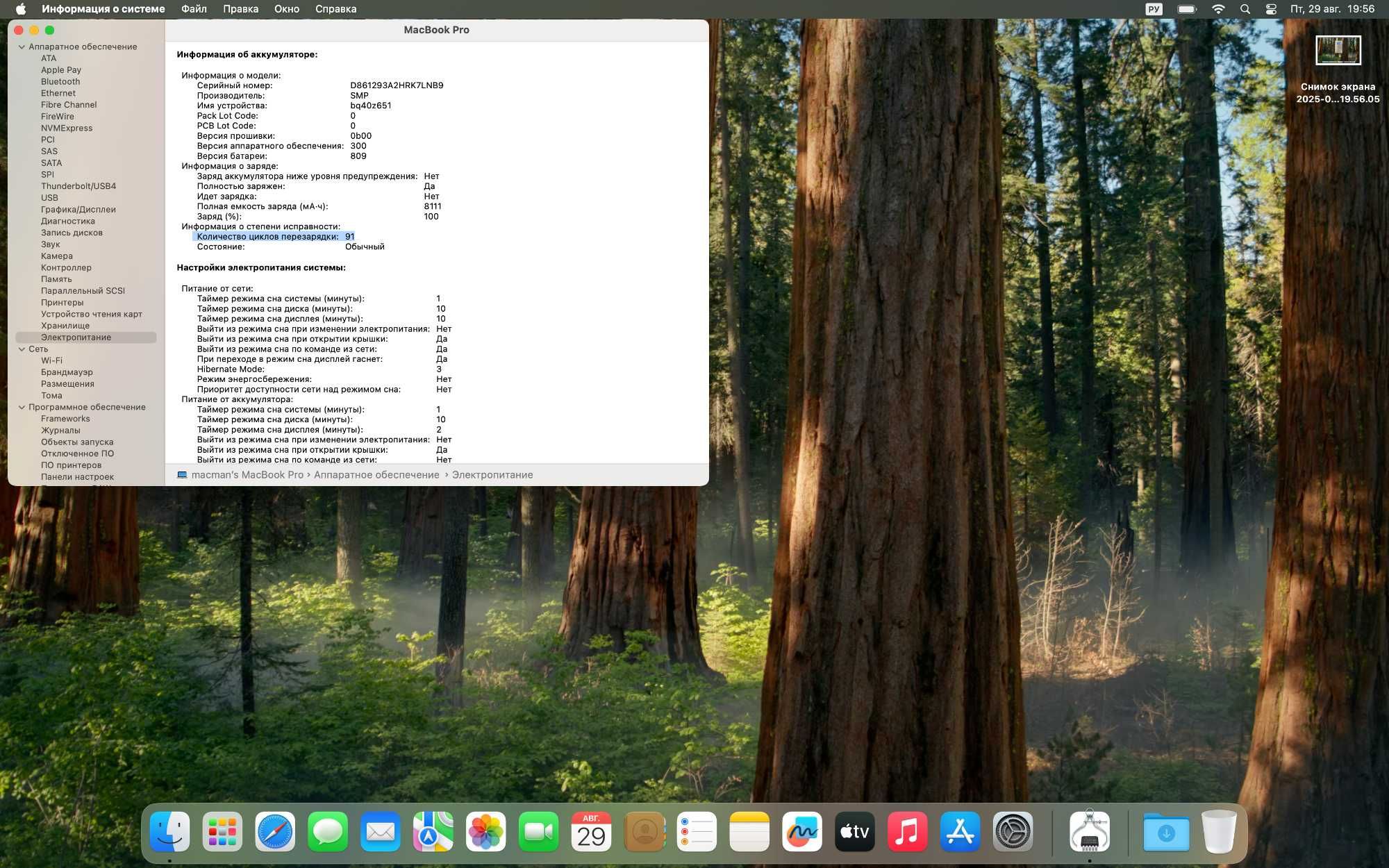Open Control Center in menu bar

point(1271,9)
